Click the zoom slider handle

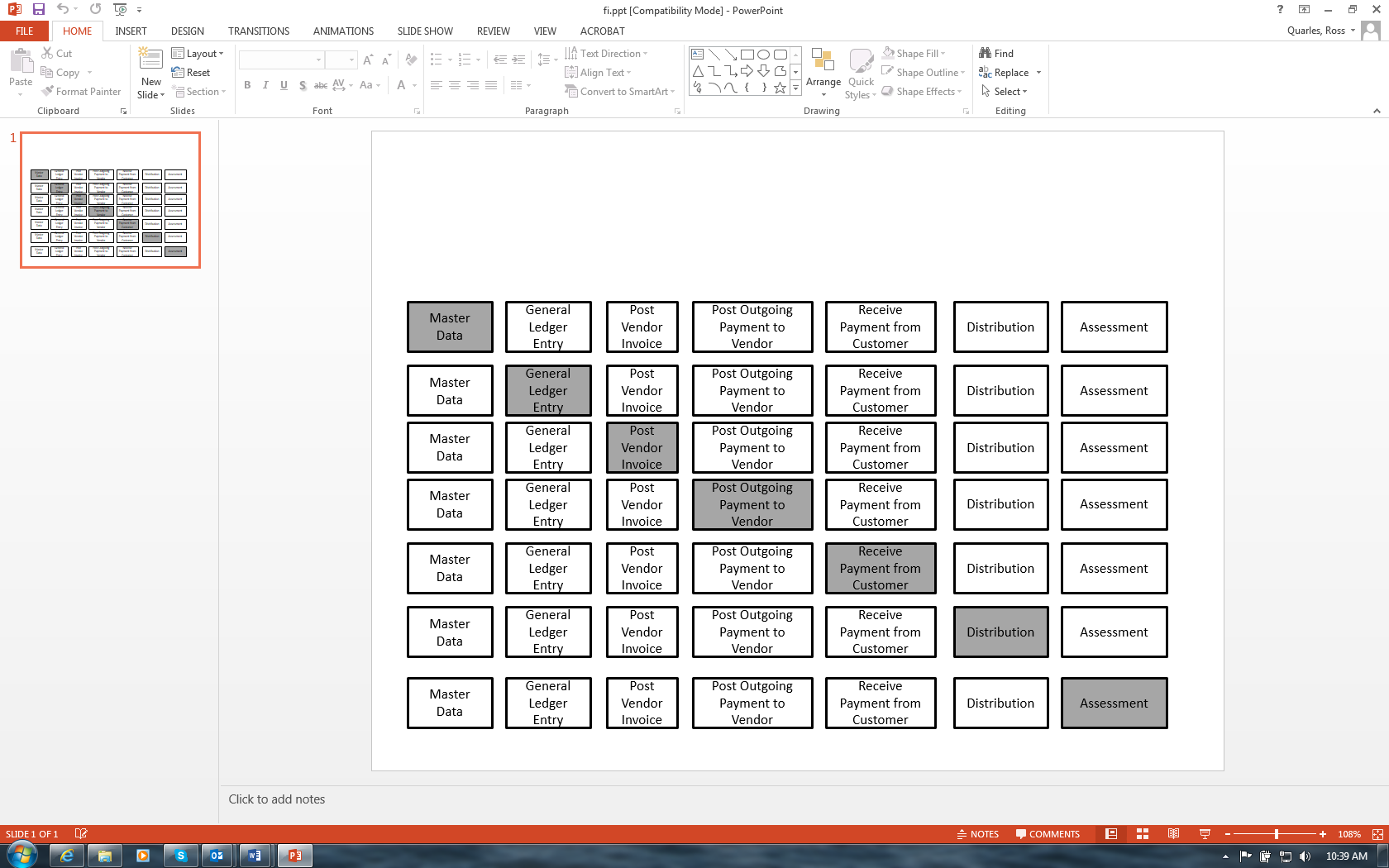(1277, 834)
